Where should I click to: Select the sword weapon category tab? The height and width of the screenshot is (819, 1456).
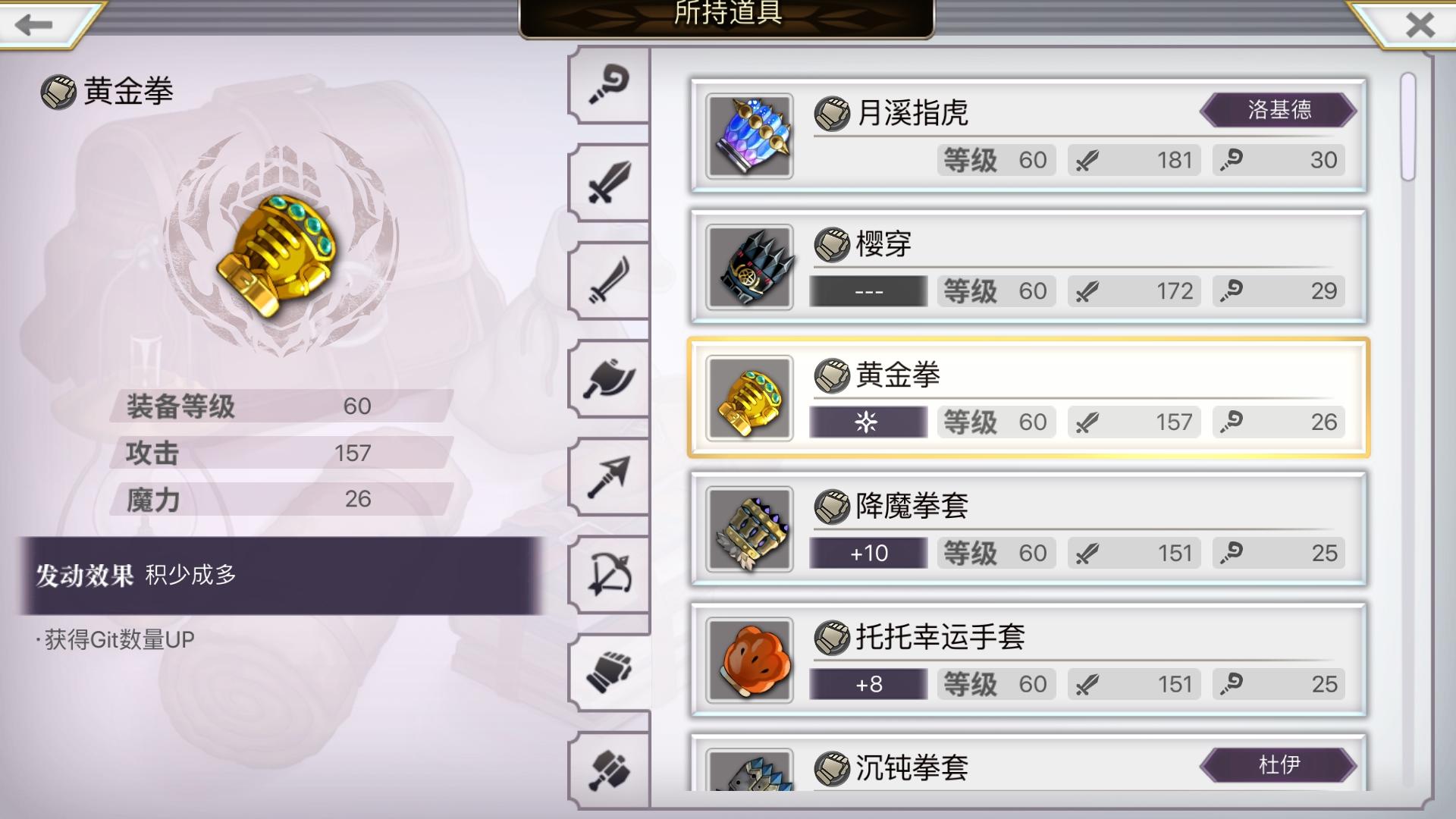tap(609, 182)
